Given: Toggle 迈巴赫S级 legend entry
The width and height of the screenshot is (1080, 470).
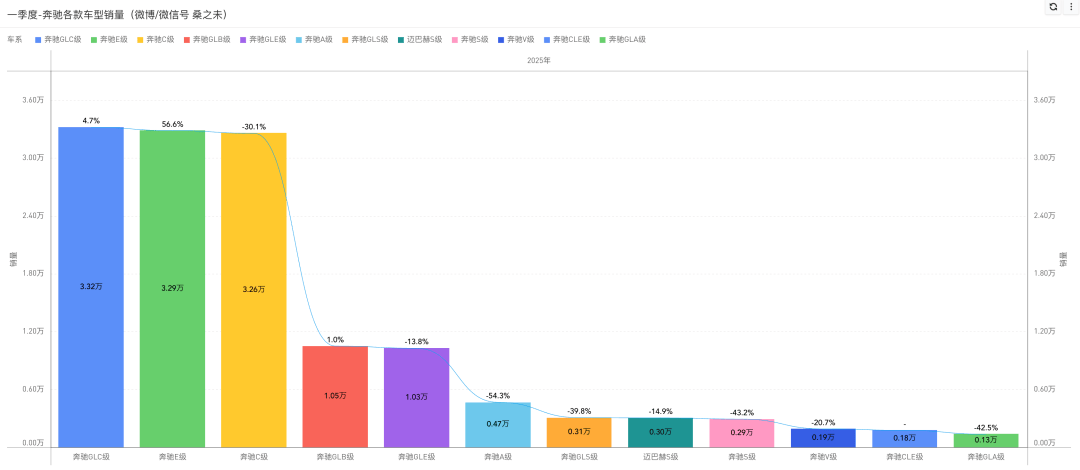Looking at the screenshot, I should click(420, 40).
